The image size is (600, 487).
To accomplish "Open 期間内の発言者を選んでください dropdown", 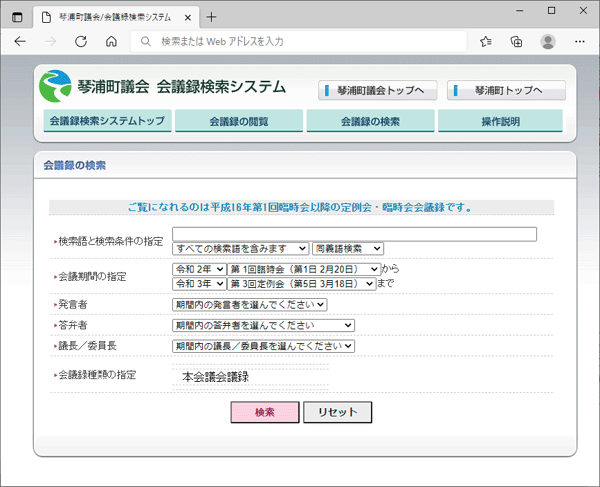I will [249, 305].
